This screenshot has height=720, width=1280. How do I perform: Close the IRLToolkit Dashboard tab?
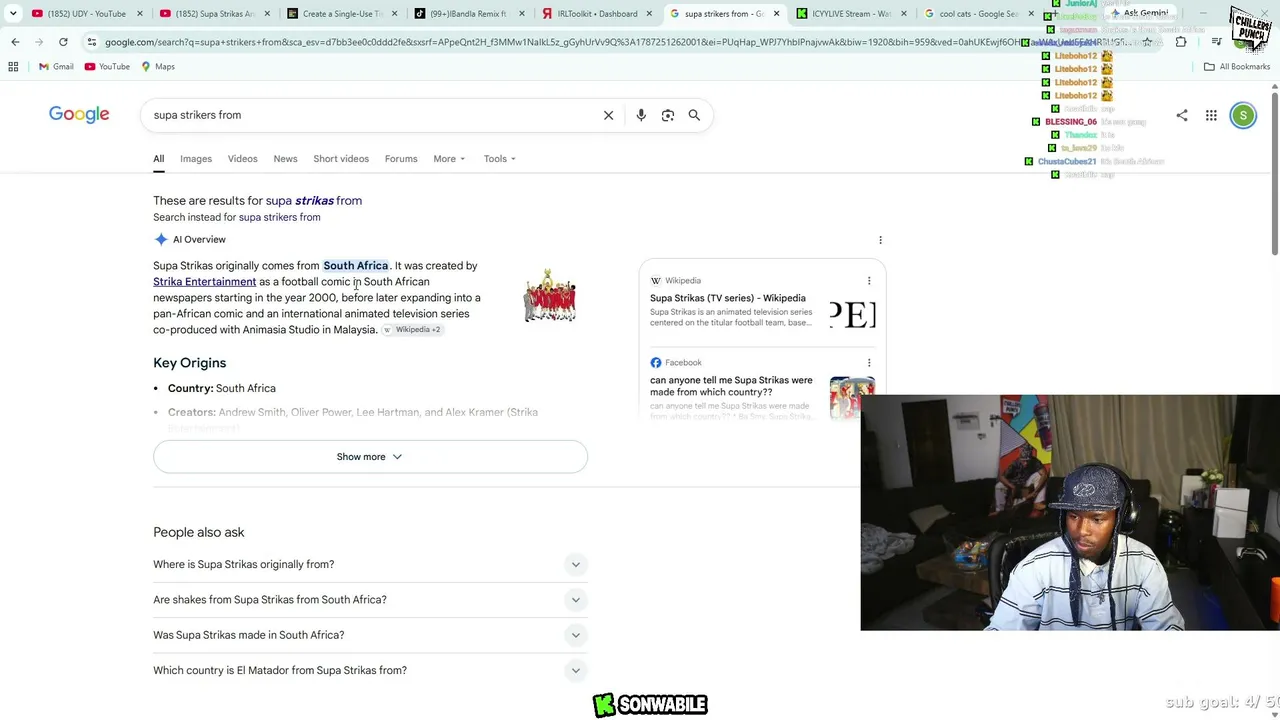coord(649,14)
